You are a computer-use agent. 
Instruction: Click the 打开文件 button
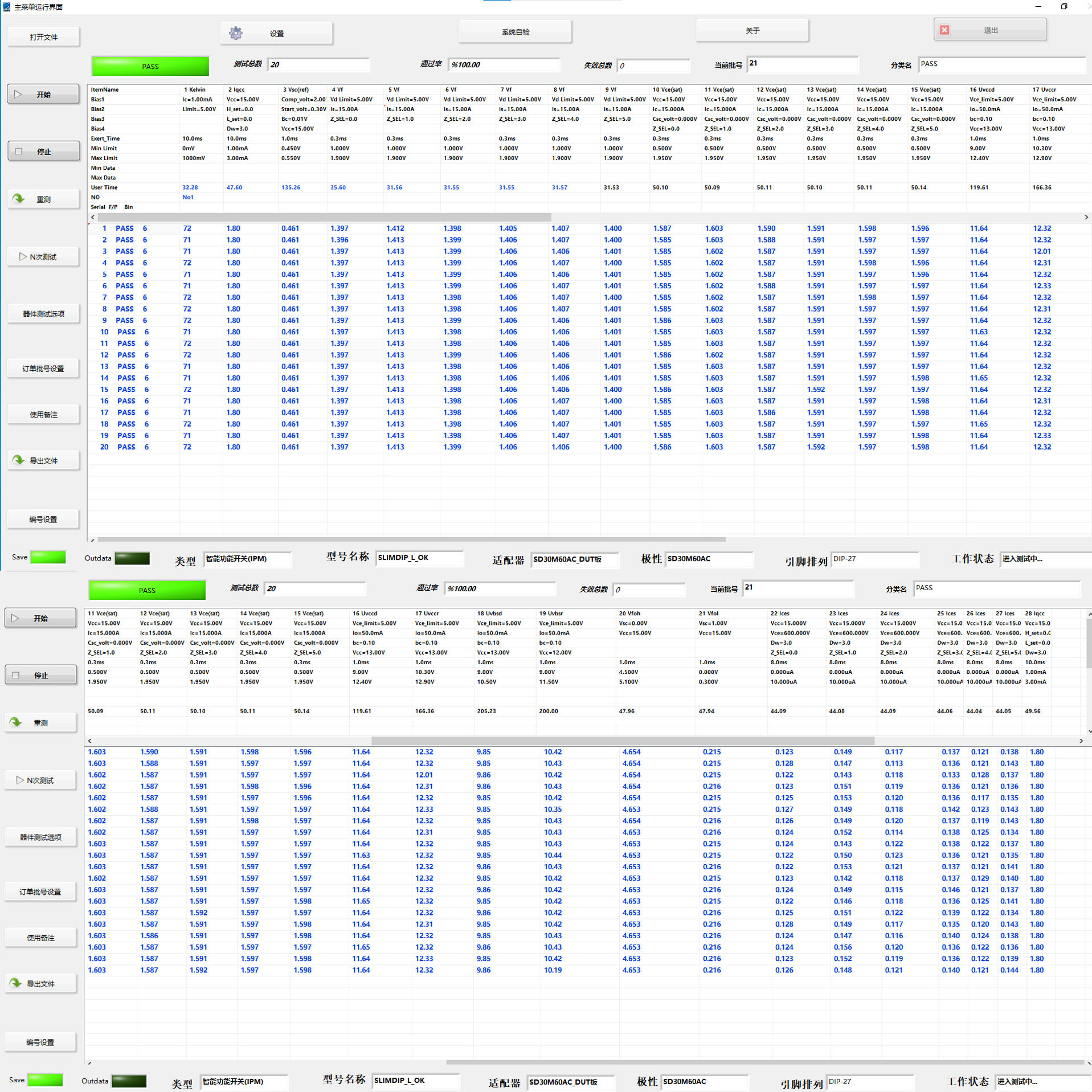[43, 37]
